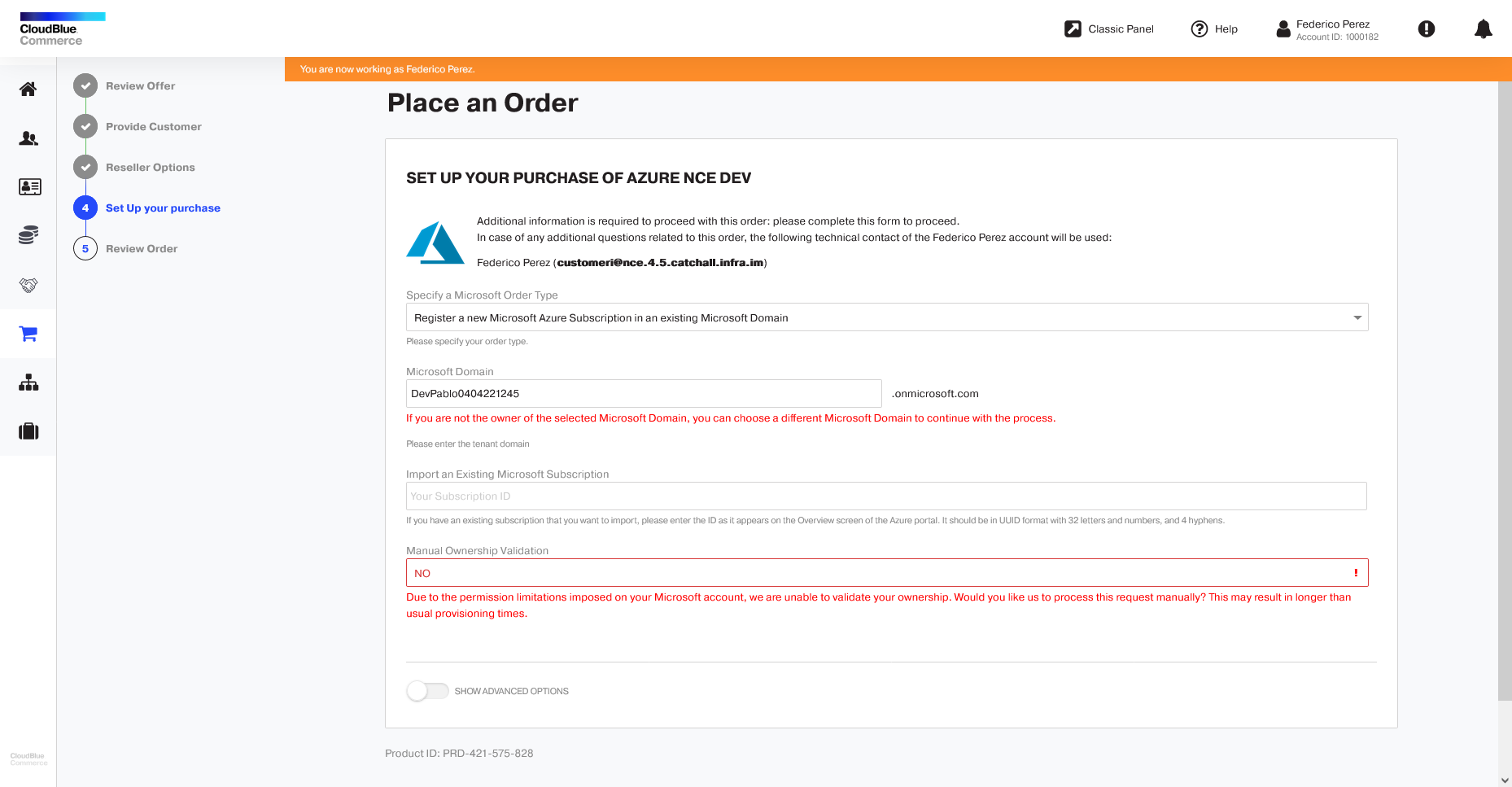1512x787 pixels.
Task: Toggle Show Advanced Options switch
Action: point(427,691)
